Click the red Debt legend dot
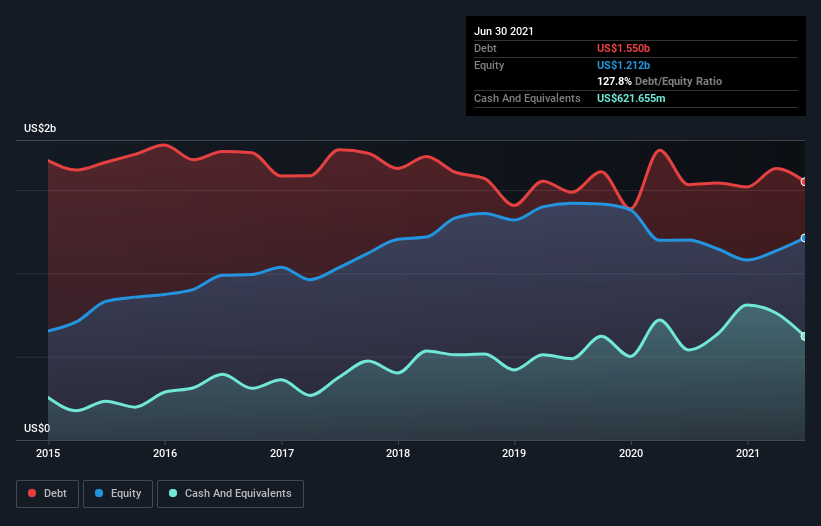 pos(32,493)
